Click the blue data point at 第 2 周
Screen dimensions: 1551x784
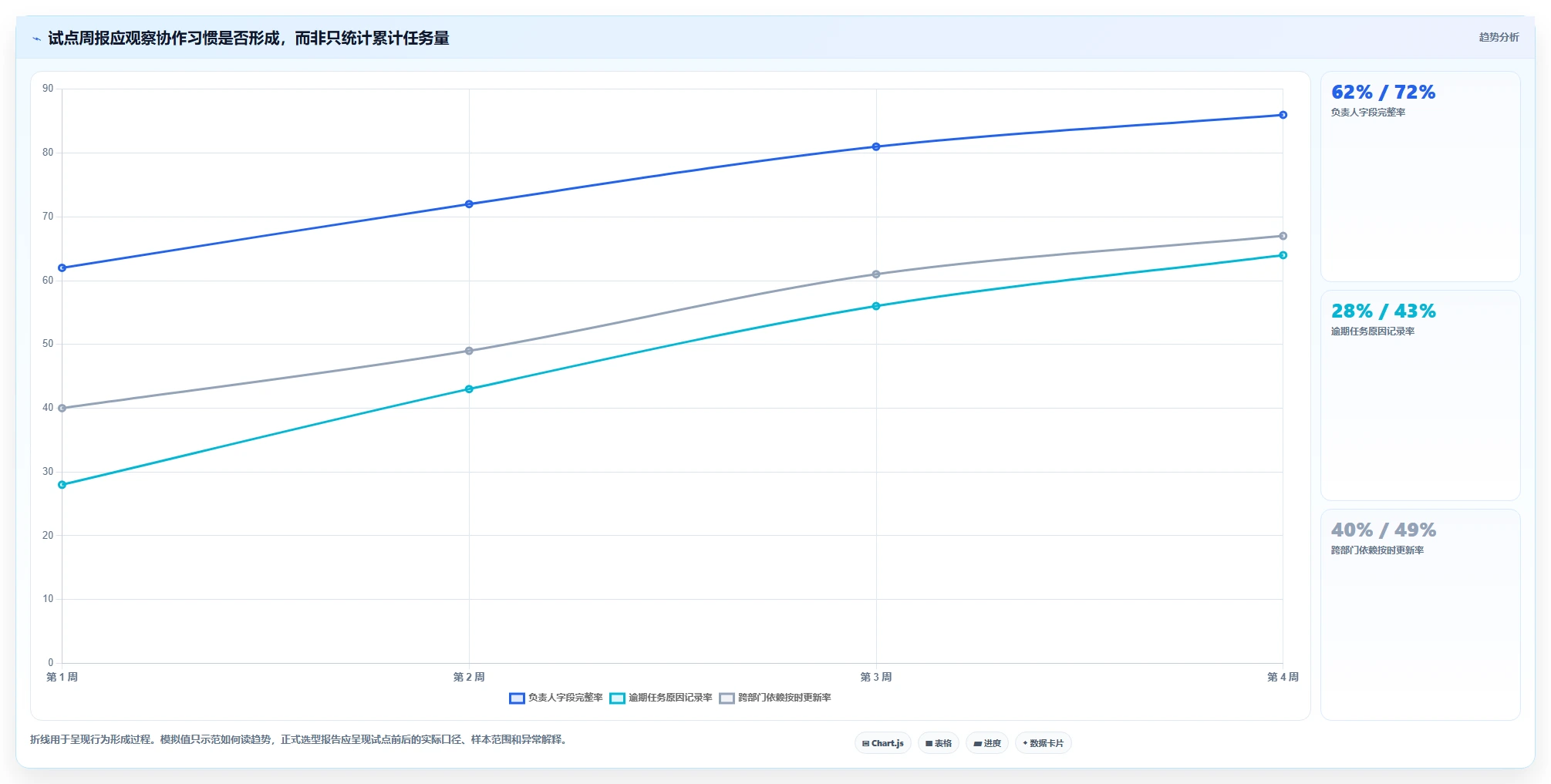click(x=469, y=204)
